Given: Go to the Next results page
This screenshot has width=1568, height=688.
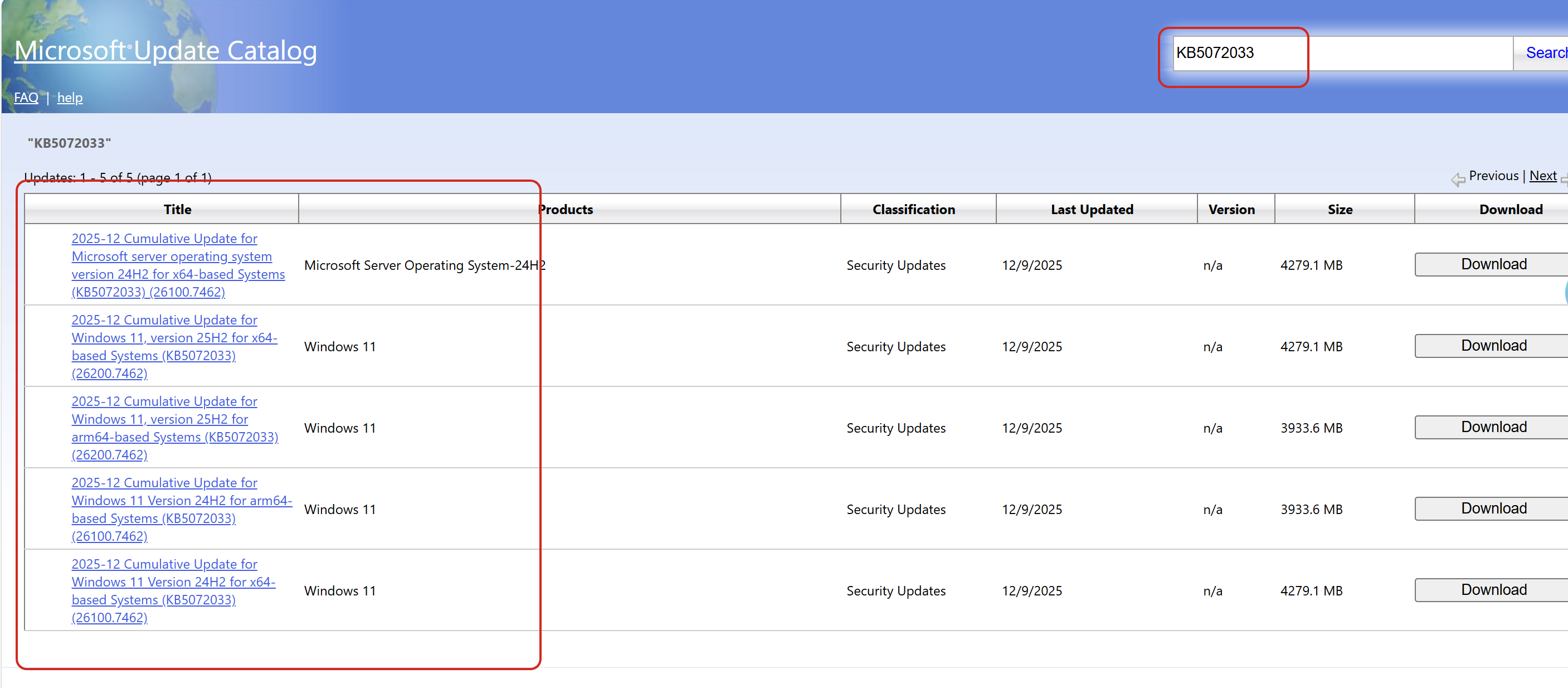Looking at the screenshot, I should coord(1542,176).
